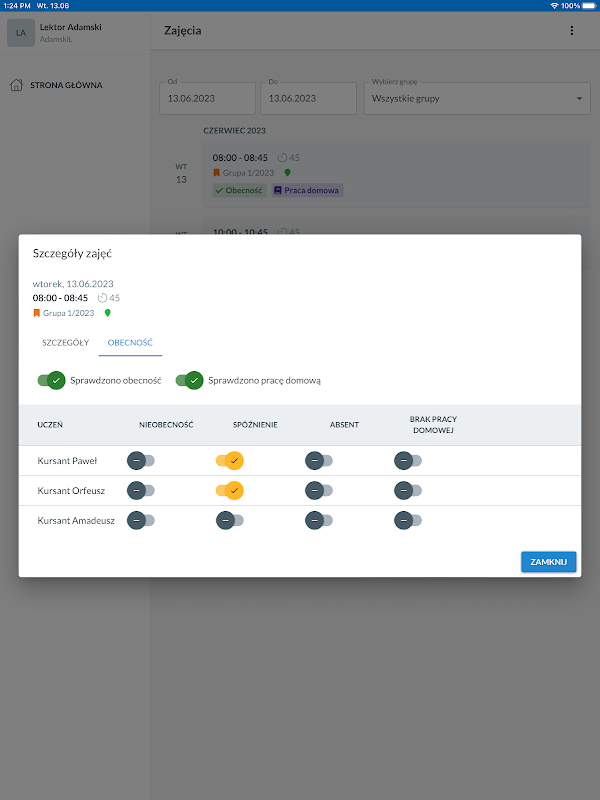
Task: Click the Zamknij button
Action: tap(548, 562)
